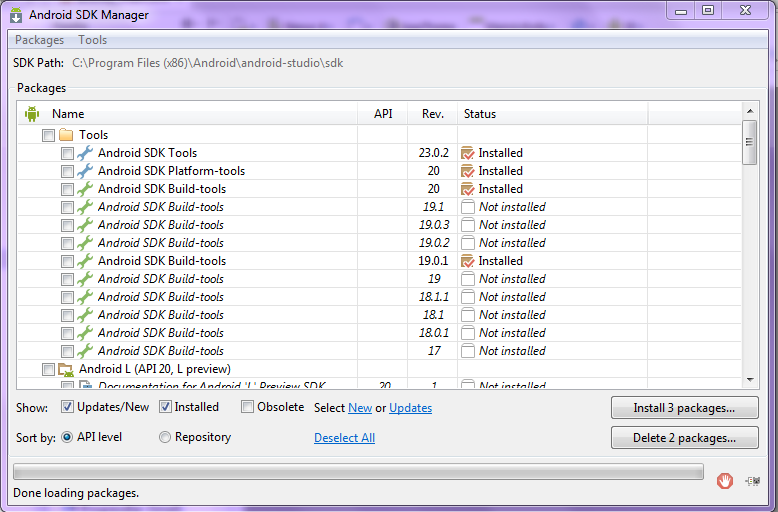The width and height of the screenshot is (778, 512).
Task: Click the red stop hand icon
Action: coord(725,480)
